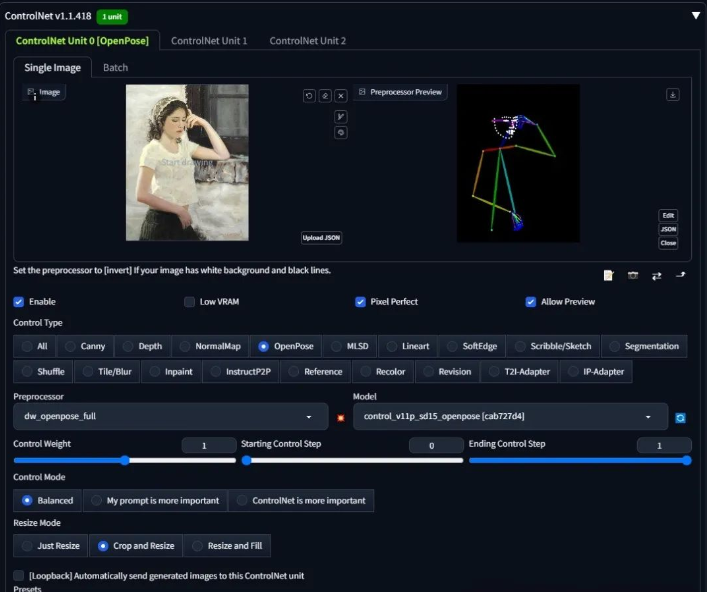
Task: Select the Tile/Blur control type
Action: tap(107, 372)
